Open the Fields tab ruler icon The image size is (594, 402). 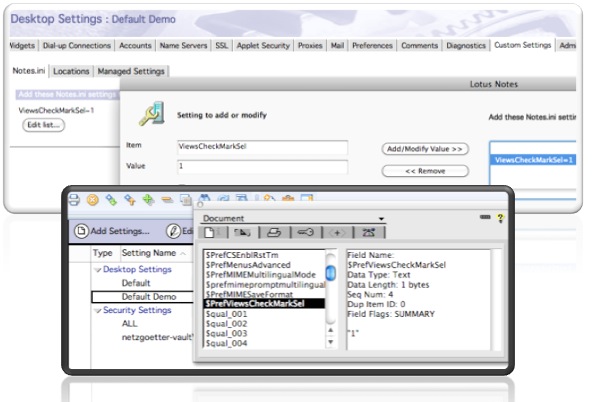[242, 232]
